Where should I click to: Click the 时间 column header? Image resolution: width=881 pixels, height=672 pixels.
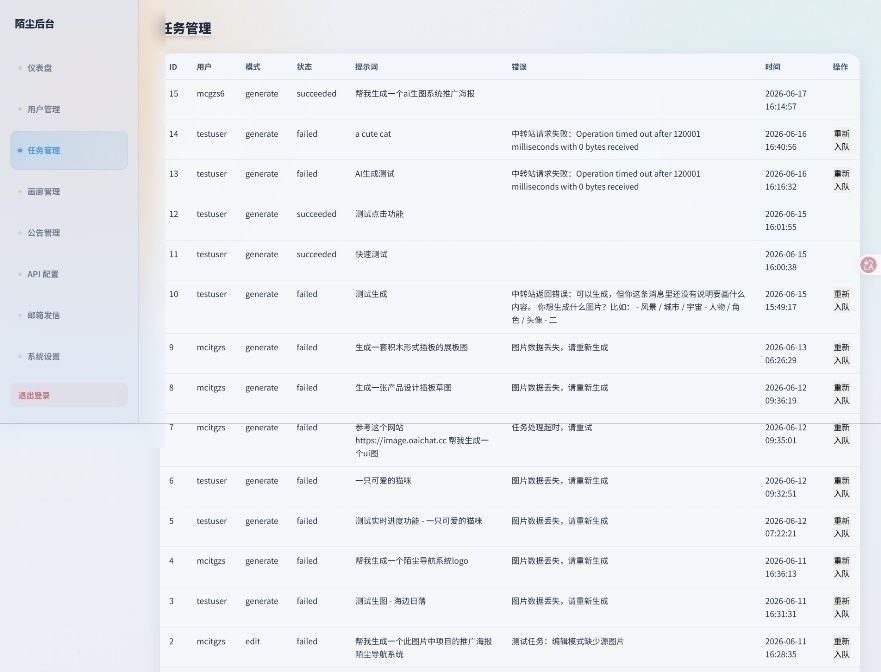tap(773, 67)
